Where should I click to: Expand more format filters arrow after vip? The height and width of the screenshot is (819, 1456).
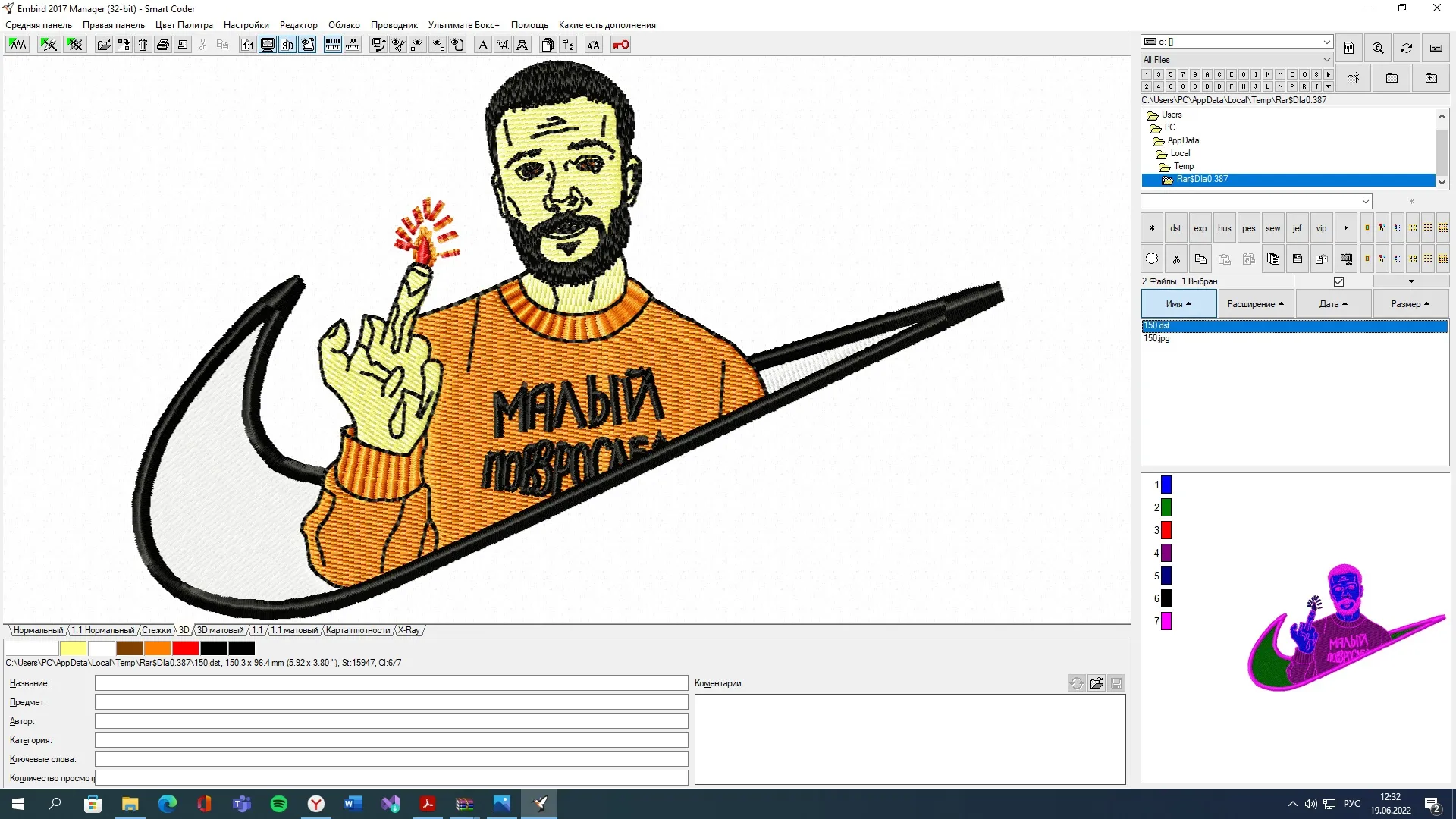point(1346,228)
